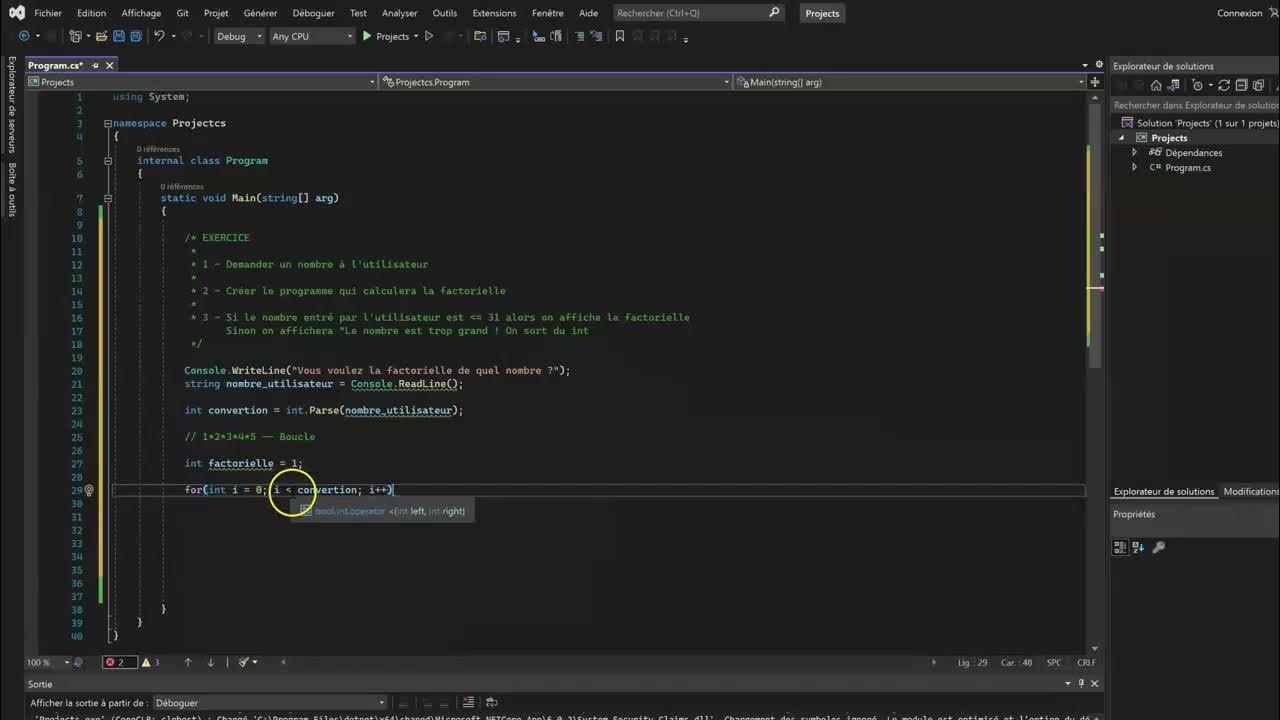The width and height of the screenshot is (1280, 720).
Task: Start without debugging using the hollow play icon
Action: (429, 36)
